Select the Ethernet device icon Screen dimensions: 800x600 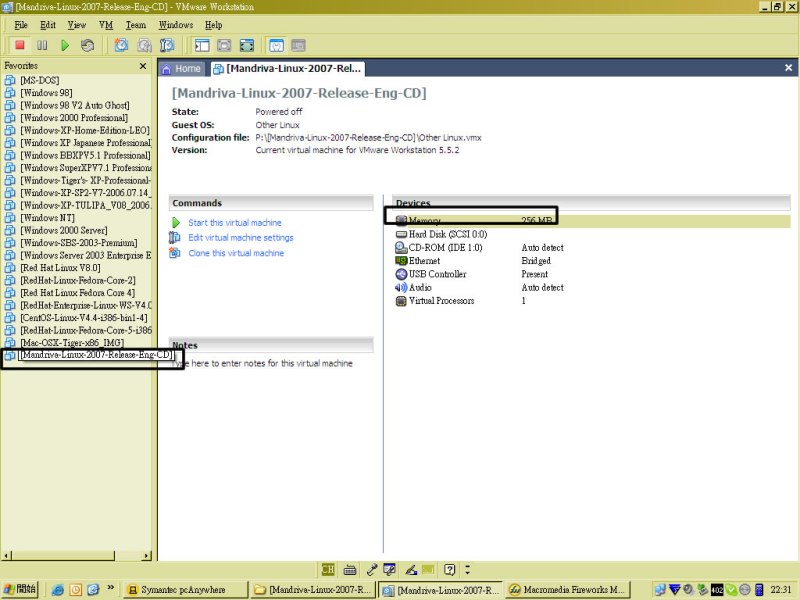[x=401, y=261]
